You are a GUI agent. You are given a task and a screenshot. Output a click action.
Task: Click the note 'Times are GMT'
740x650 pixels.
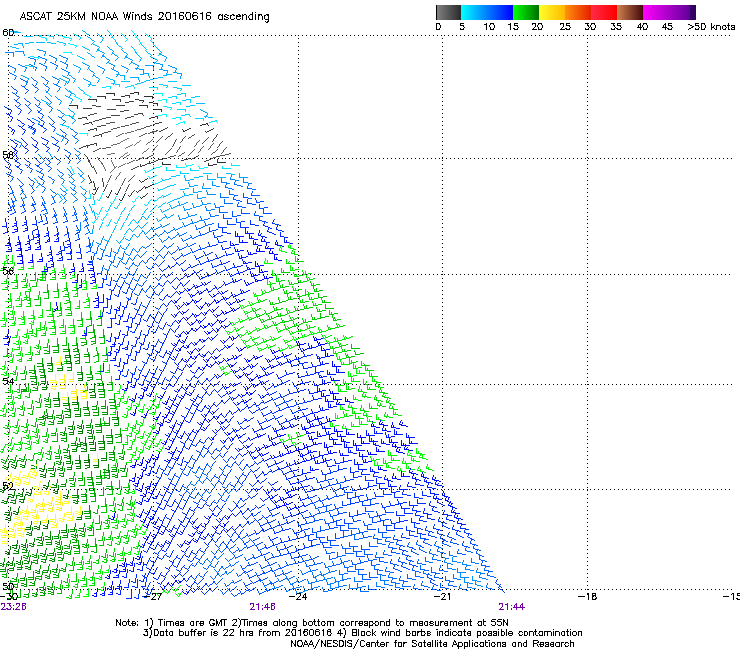[193, 623]
